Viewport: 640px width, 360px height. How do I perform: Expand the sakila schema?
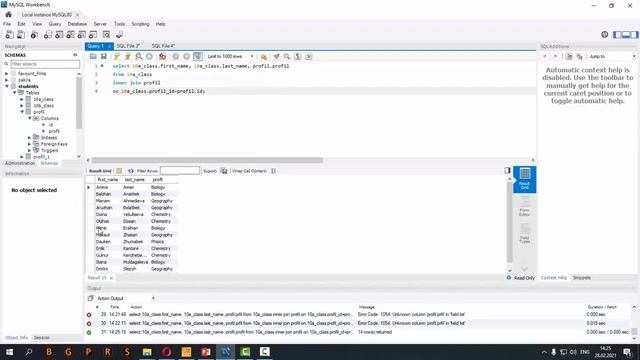coord(7,80)
